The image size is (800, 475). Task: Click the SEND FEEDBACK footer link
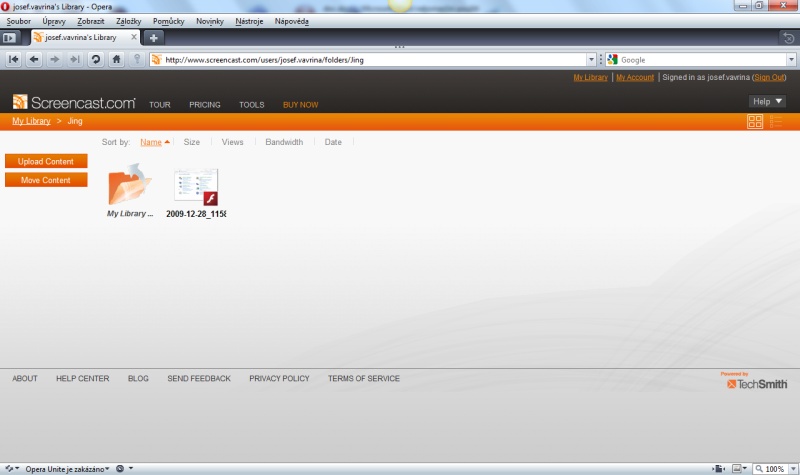(198, 379)
